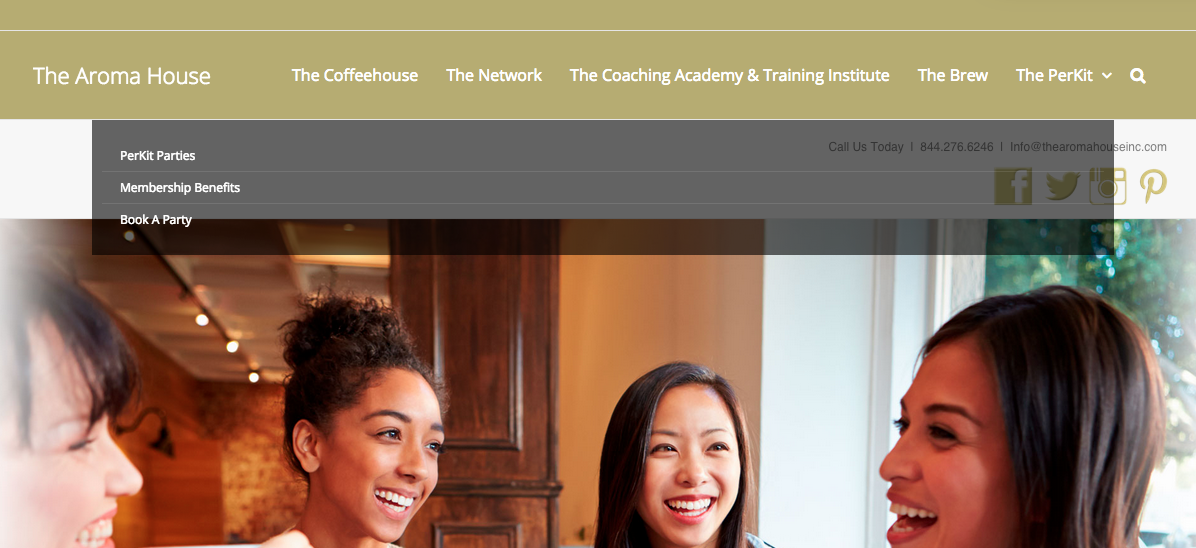Click phone number 844.276.6246

(x=956, y=147)
